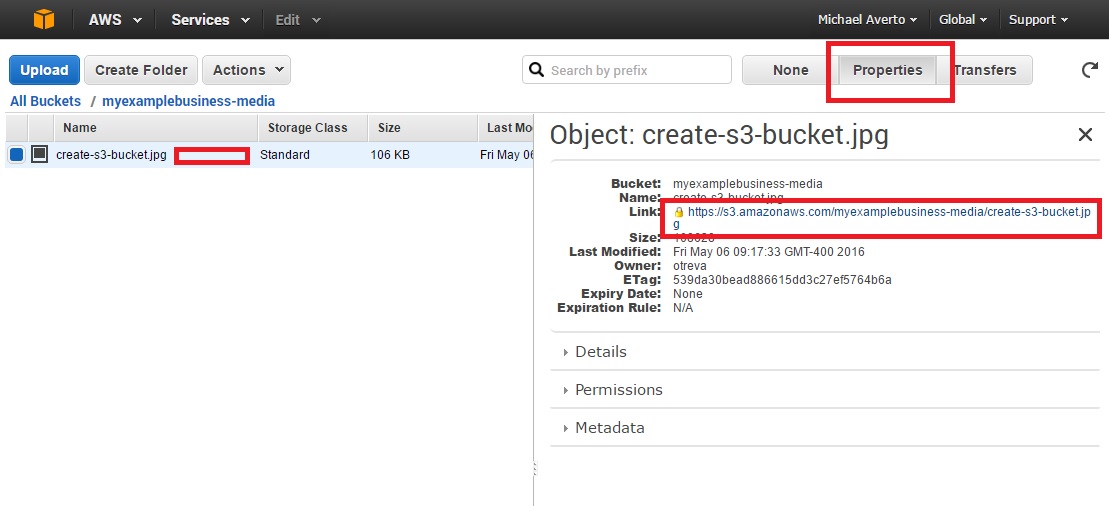Click the Upload button
The image size is (1109, 506).
coord(44,70)
